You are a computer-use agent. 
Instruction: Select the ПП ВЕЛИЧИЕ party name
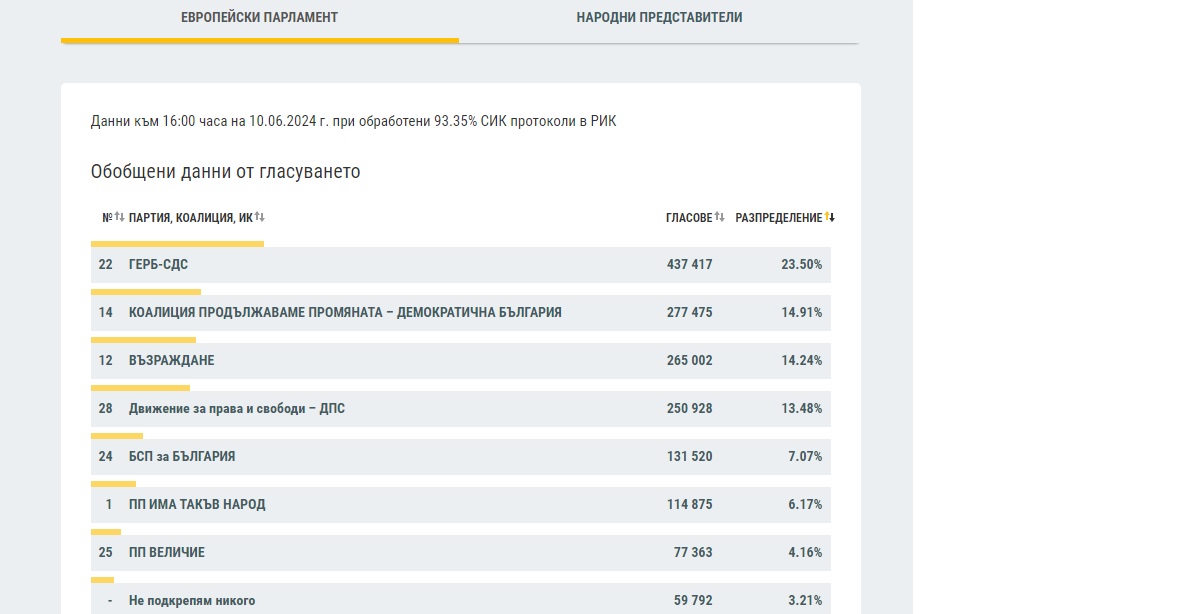point(167,553)
